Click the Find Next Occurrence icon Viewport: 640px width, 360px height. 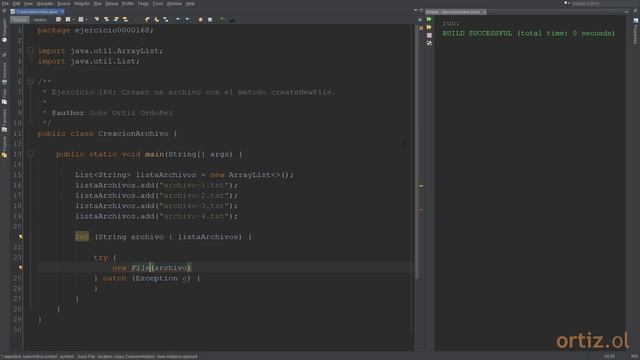tap(116, 19)
